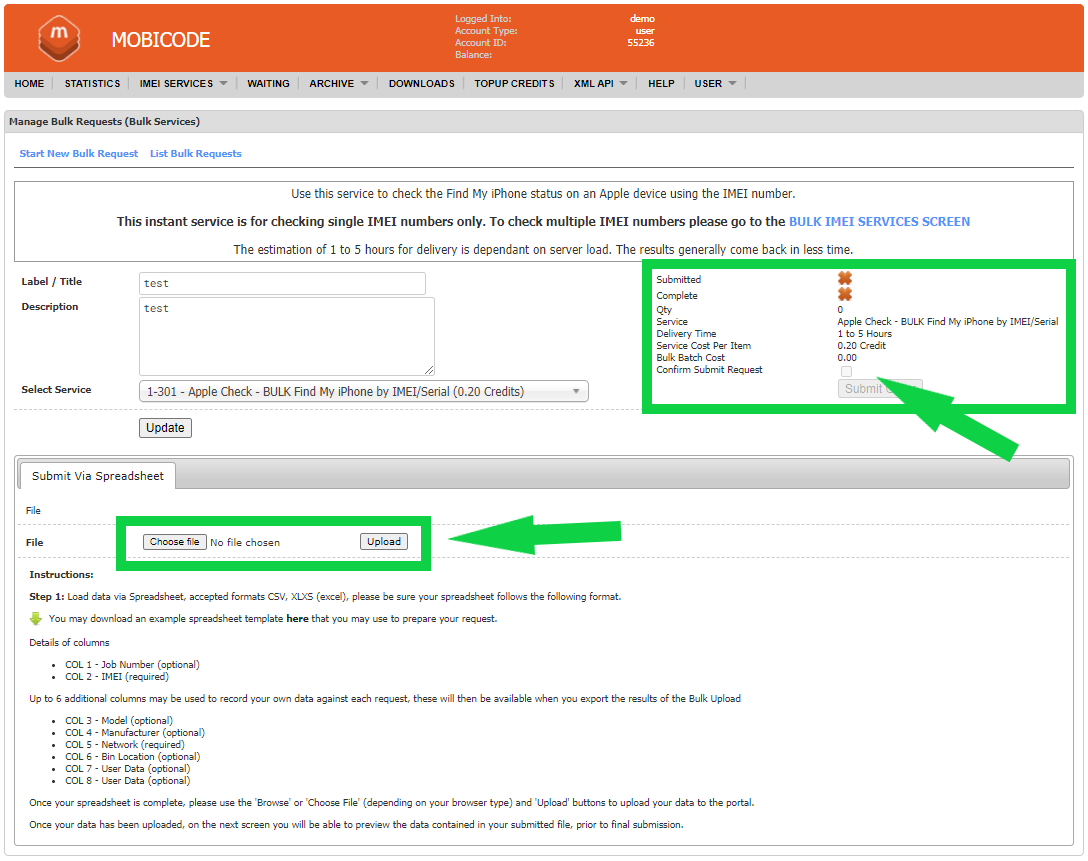
Task: Click the Choose file button
Action: tap(174, 542)
